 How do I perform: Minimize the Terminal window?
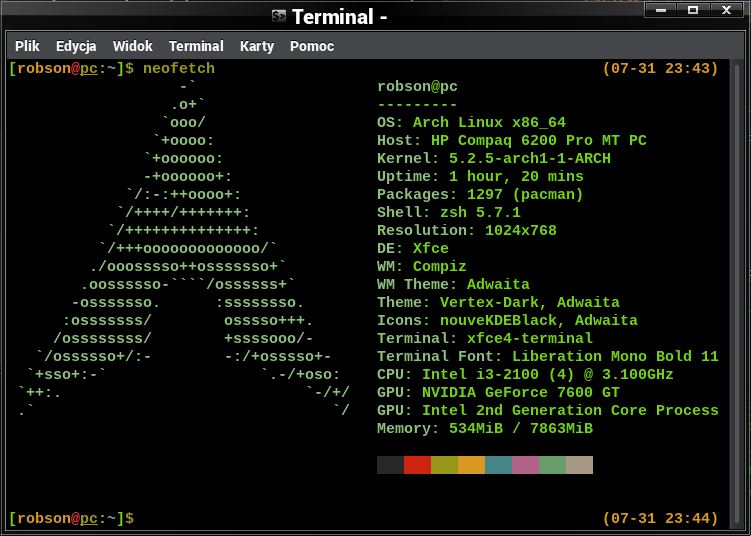tap(660, 11)
